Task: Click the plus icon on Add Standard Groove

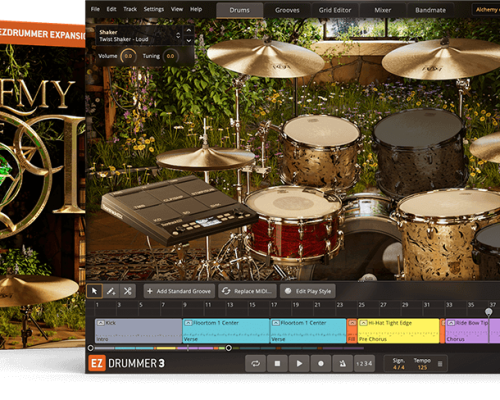Action: (x=150, y=291)
